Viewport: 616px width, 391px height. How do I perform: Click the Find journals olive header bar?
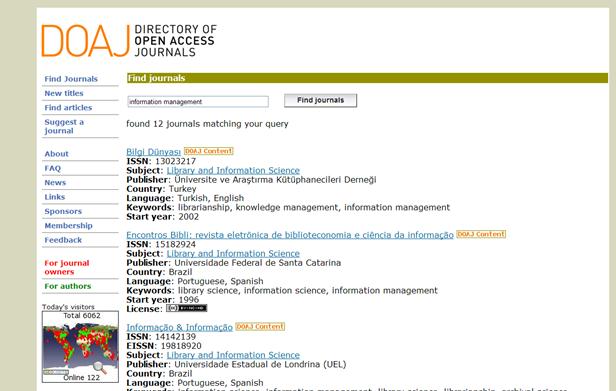(367, 78)
